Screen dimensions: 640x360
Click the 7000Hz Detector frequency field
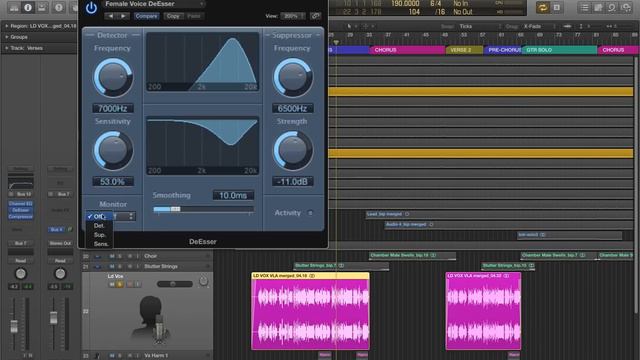point(113,108)
